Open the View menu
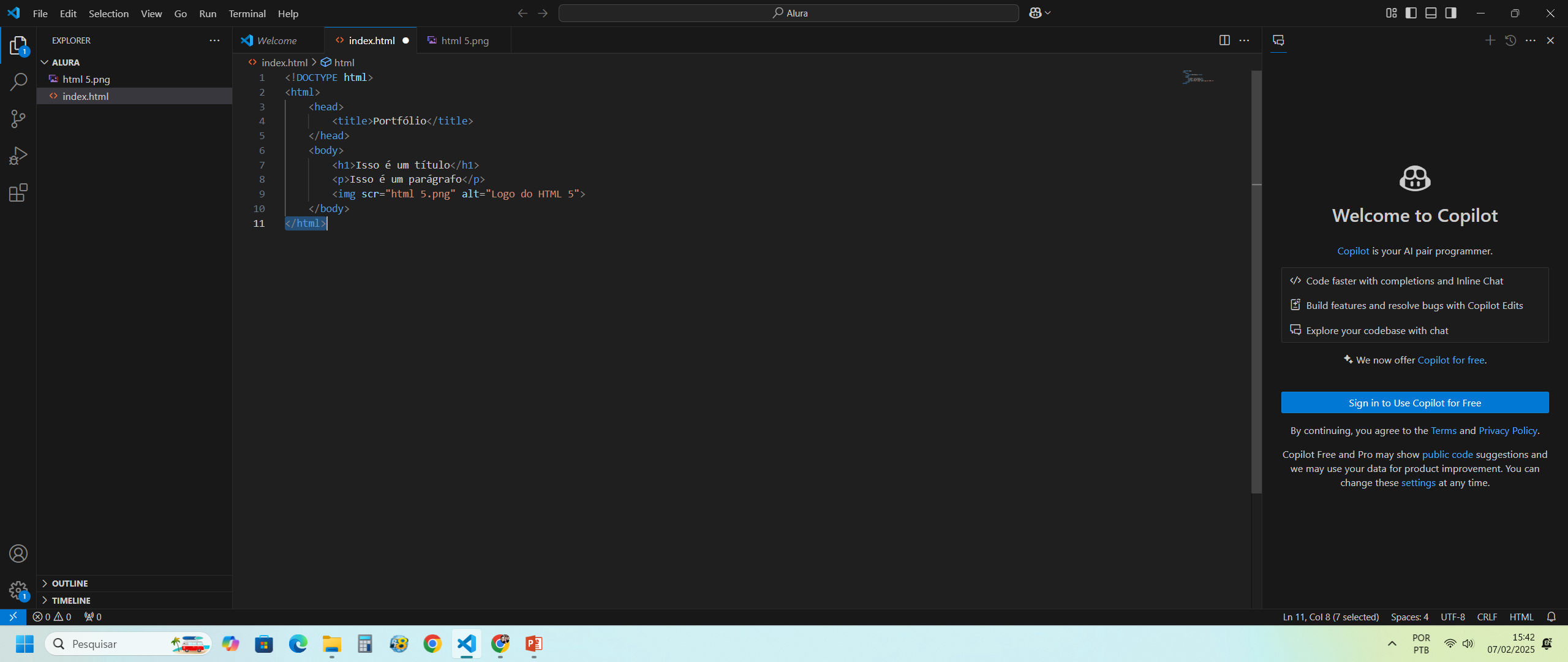1568x662 pixels. [x=151, y=13]
